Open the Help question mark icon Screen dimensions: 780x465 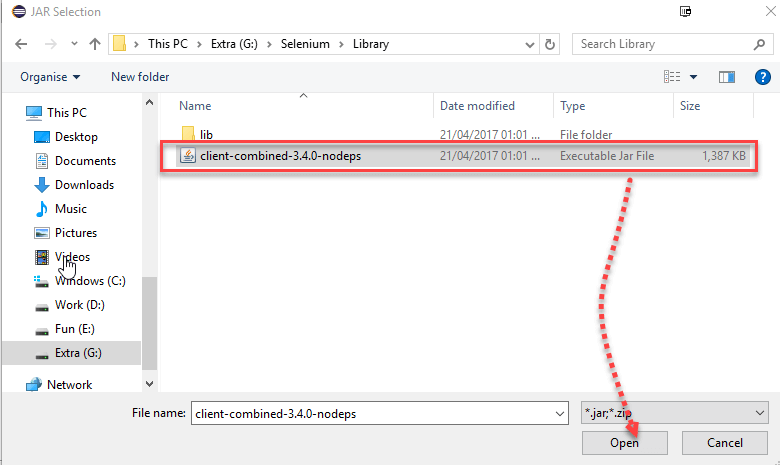(760, 77)
